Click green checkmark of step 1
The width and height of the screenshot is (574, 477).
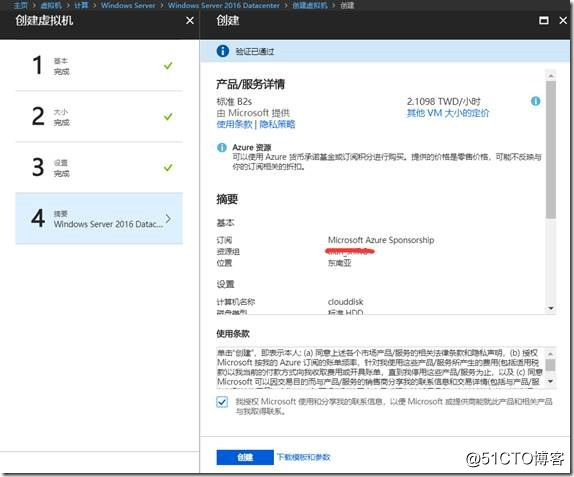pos(168,66)
